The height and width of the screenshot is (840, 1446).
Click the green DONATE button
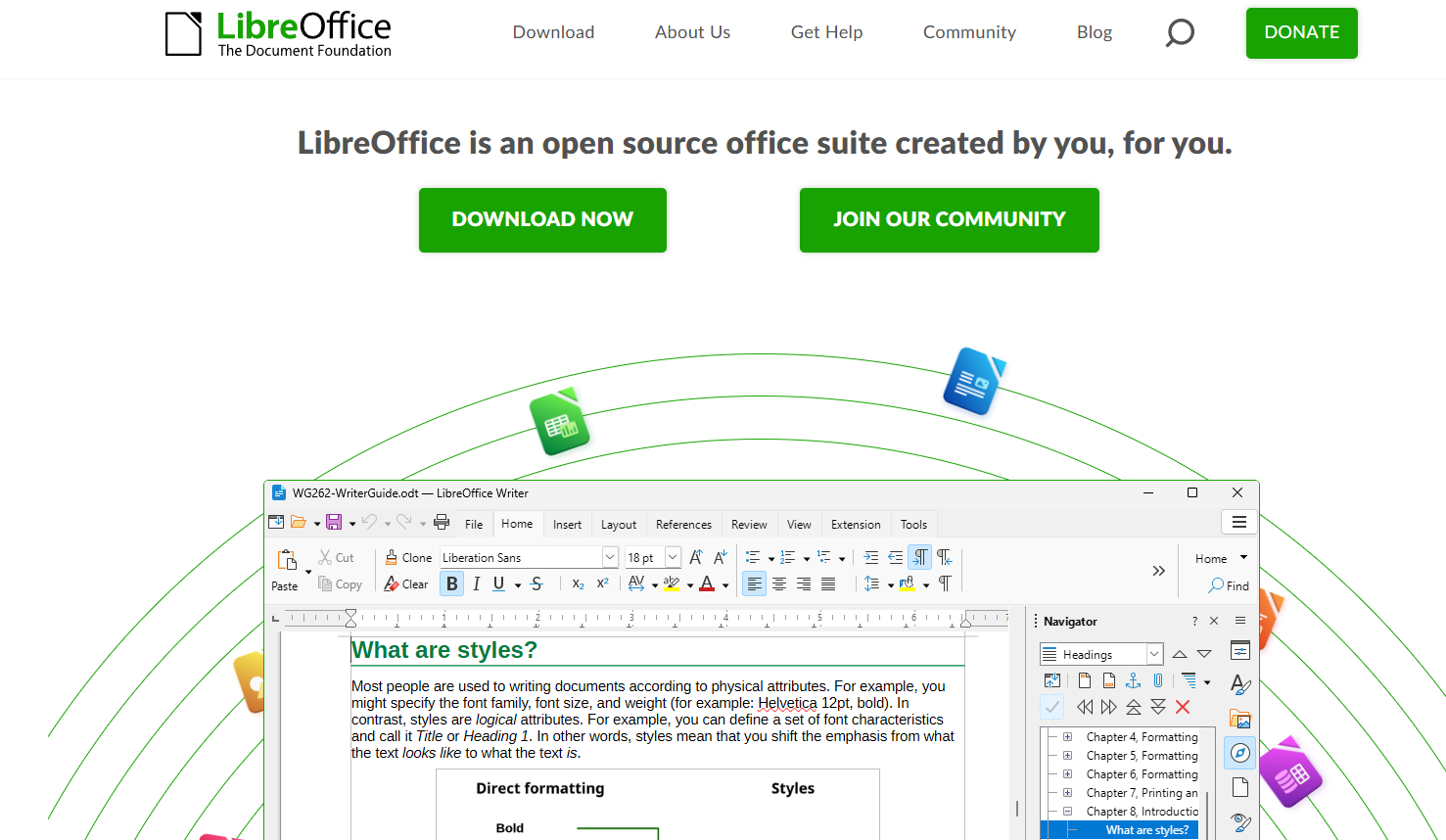(x=1302, y=33)
